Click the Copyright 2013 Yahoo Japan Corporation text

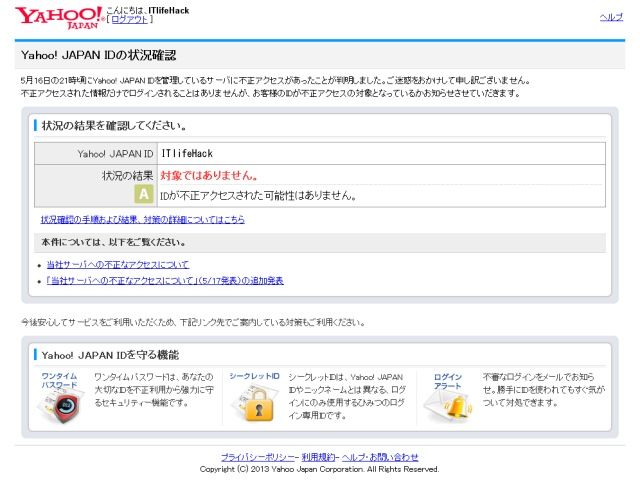pyautogui.click(x=320, y=469)
